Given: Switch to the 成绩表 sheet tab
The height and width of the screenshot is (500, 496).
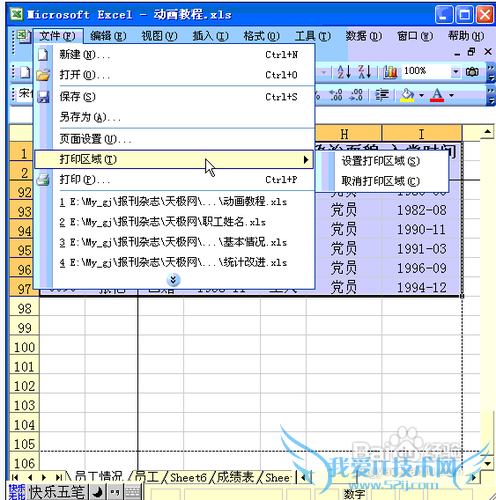Looking at the screenshot, I should (236, 477).
